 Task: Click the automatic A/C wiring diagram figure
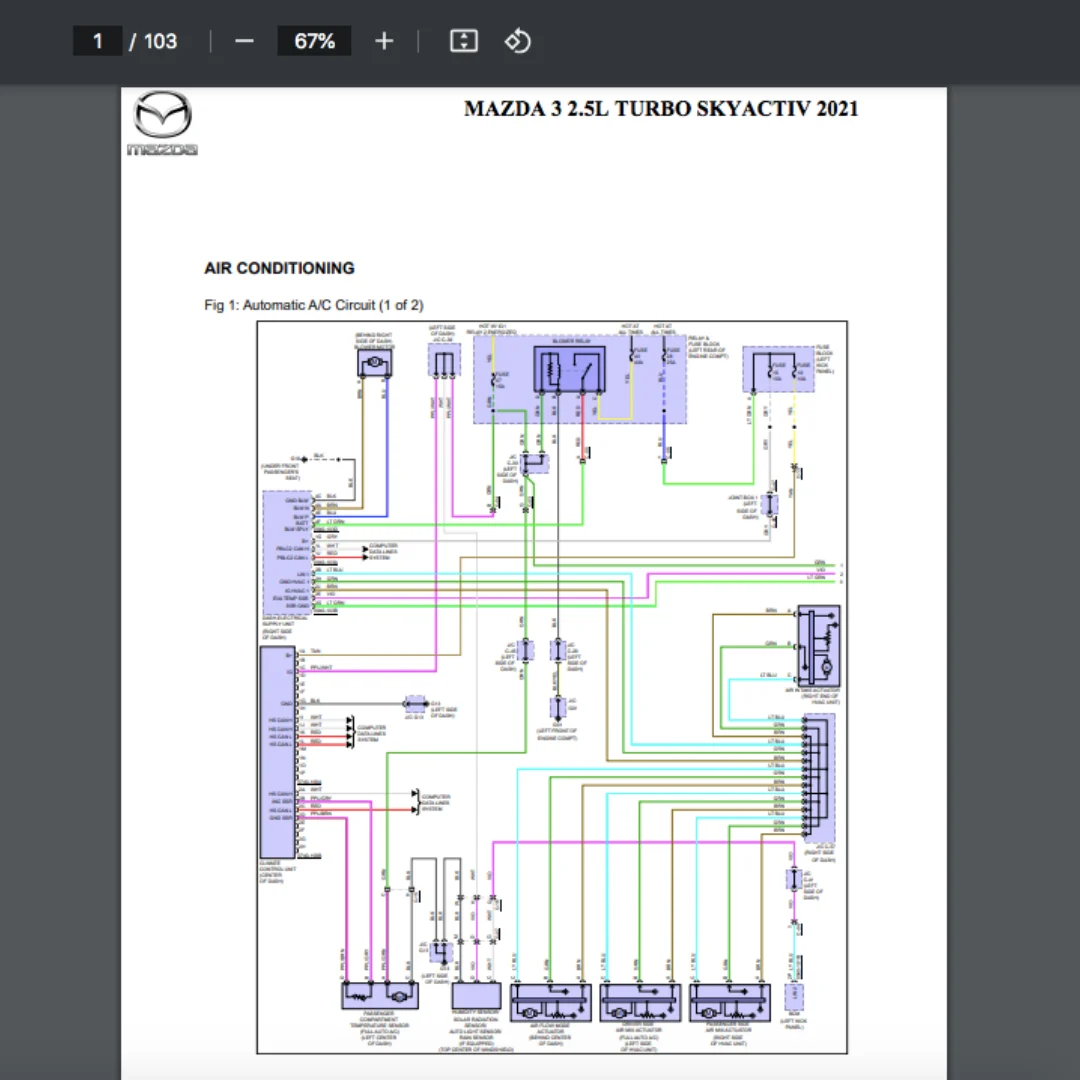(552, 687)
